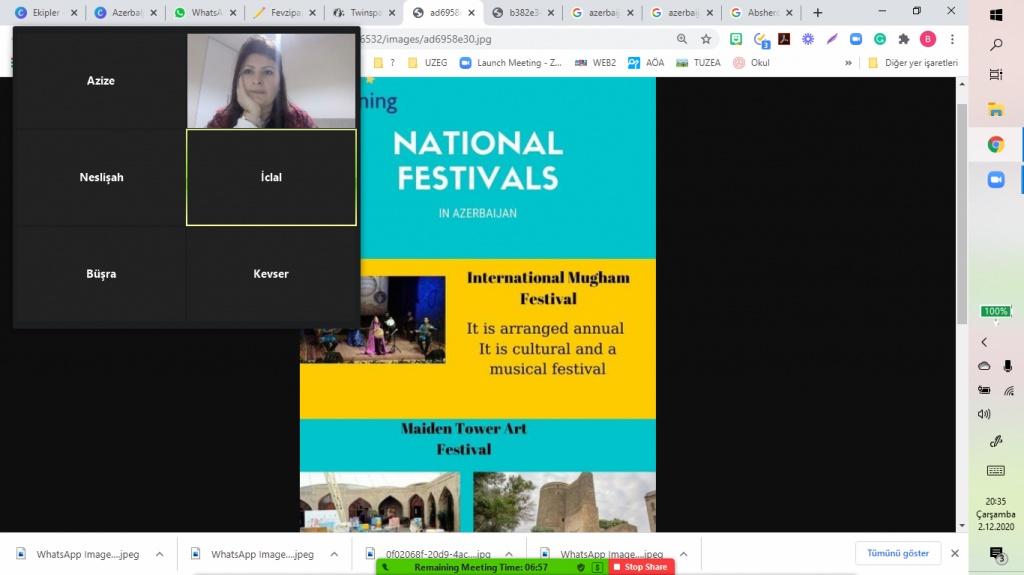Bookmark this page with the star icon
The height and width of the screenshot is (575, 1024).
pos(706,39)
